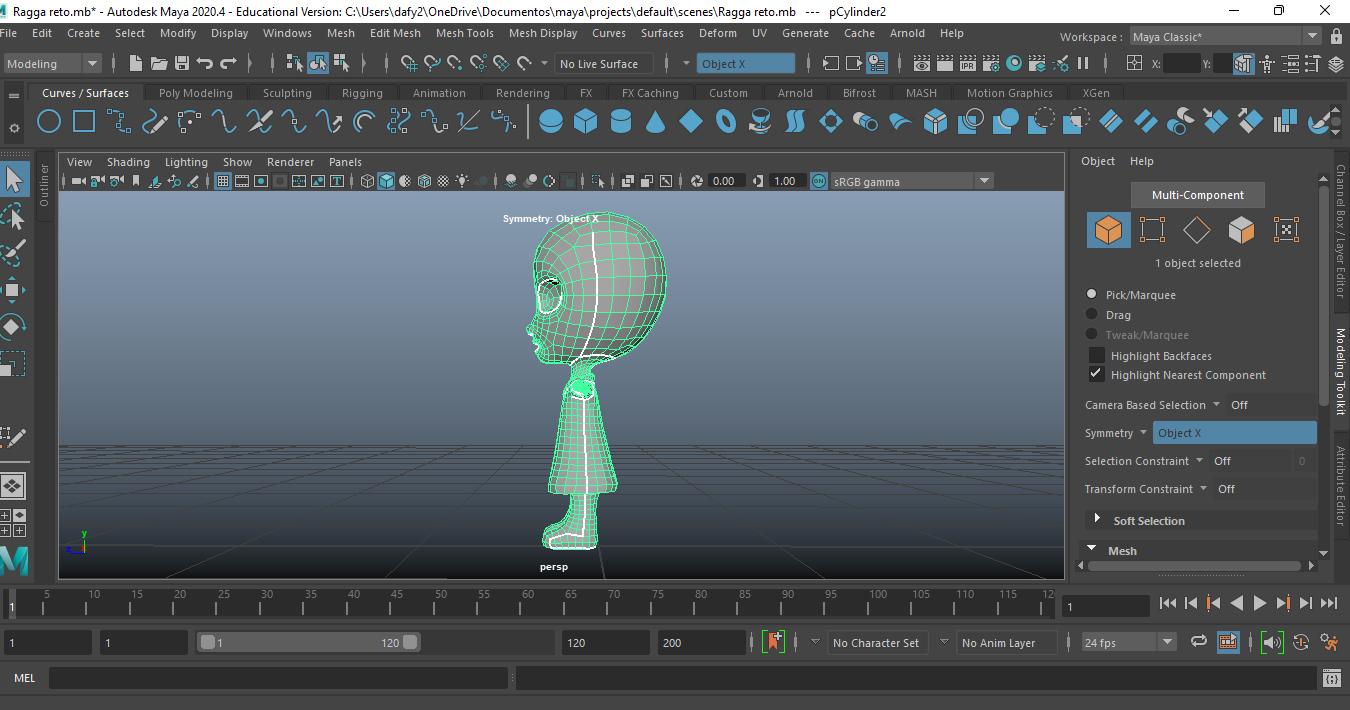Open the Modeling menu set dropdown

click(x=52, y=63)
